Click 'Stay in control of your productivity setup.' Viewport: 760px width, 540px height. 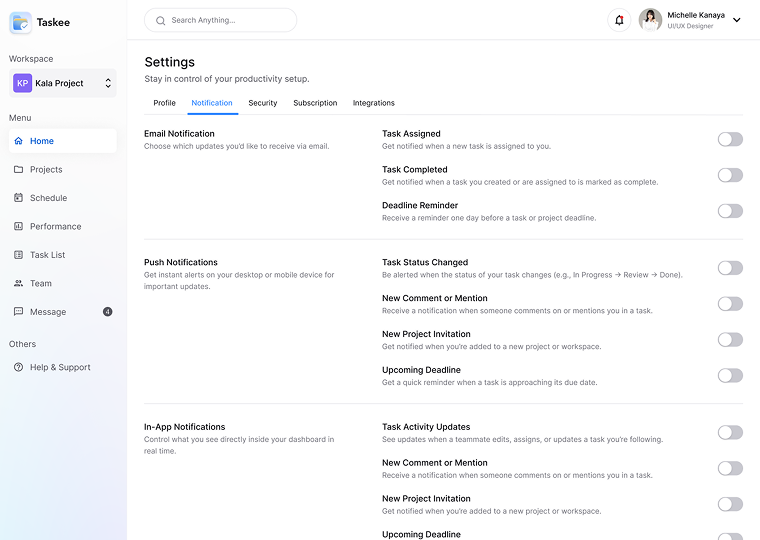[227, 79]
